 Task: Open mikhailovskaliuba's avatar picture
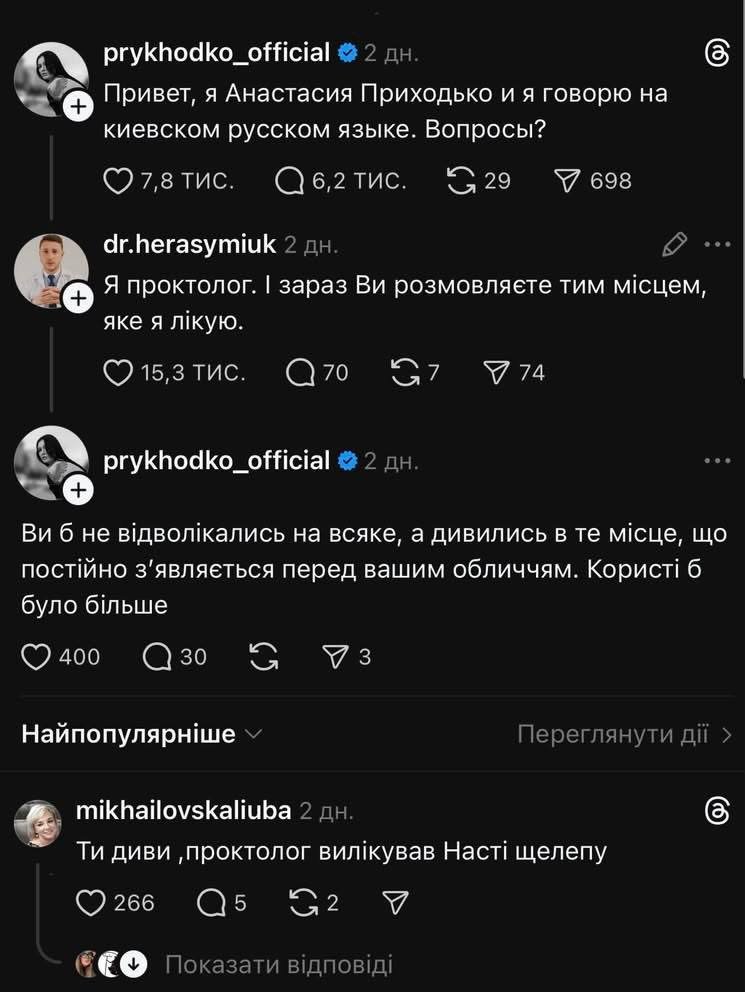click(x=37, y=823)
